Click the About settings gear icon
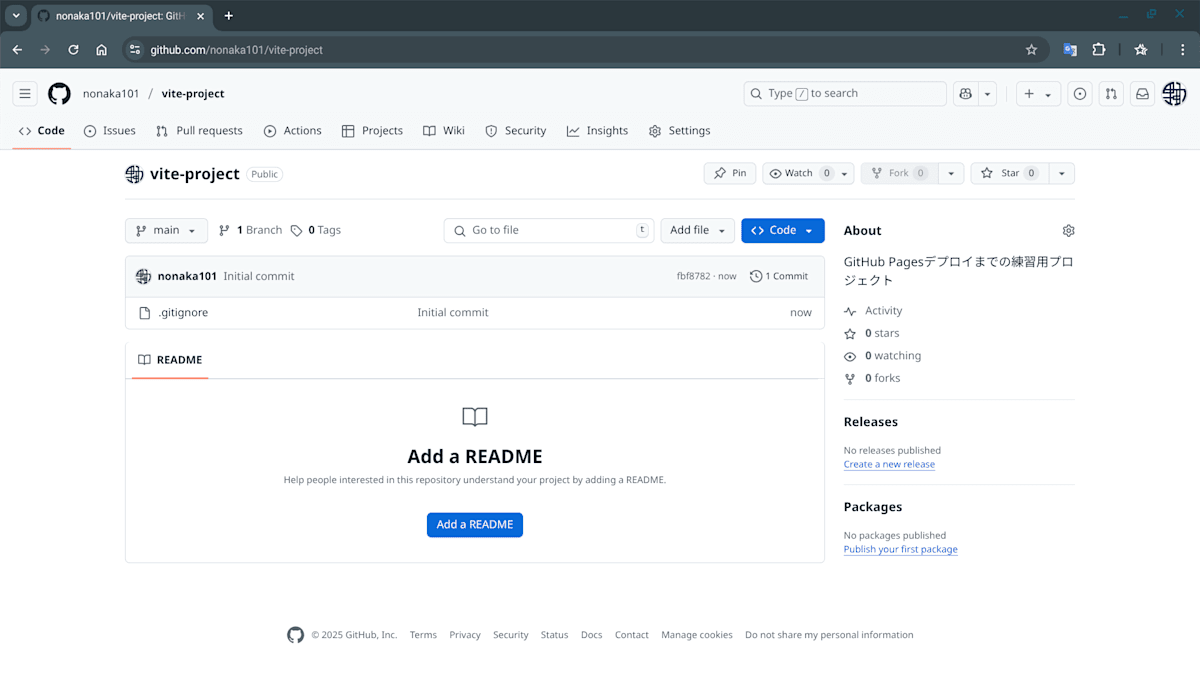 pyautogui.click(x=1068, y=231)
